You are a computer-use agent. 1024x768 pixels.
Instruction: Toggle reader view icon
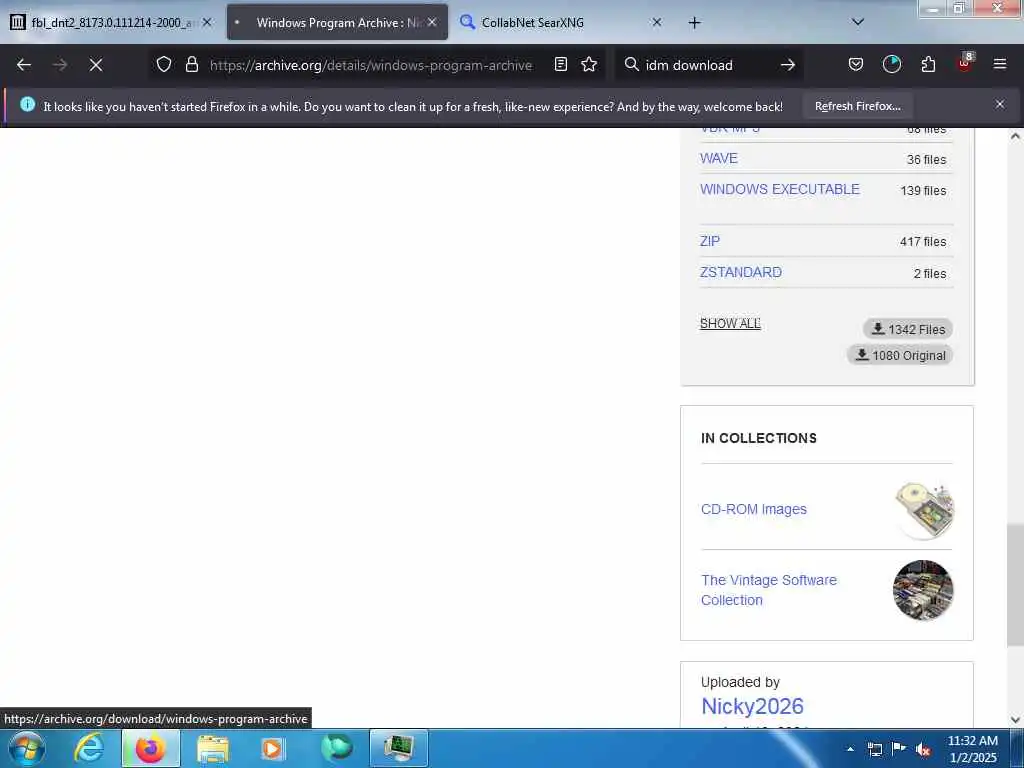point(560,65)
